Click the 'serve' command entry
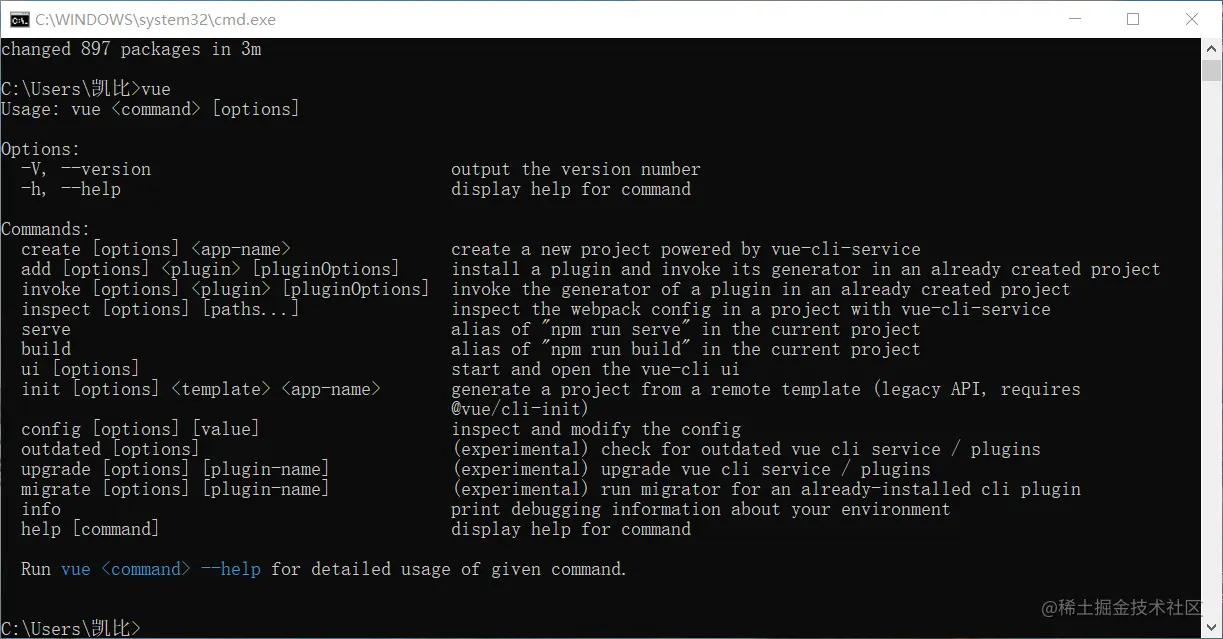Image resolution: width=1223 pixels, height=639 pixels. click(x=46, y=329)
